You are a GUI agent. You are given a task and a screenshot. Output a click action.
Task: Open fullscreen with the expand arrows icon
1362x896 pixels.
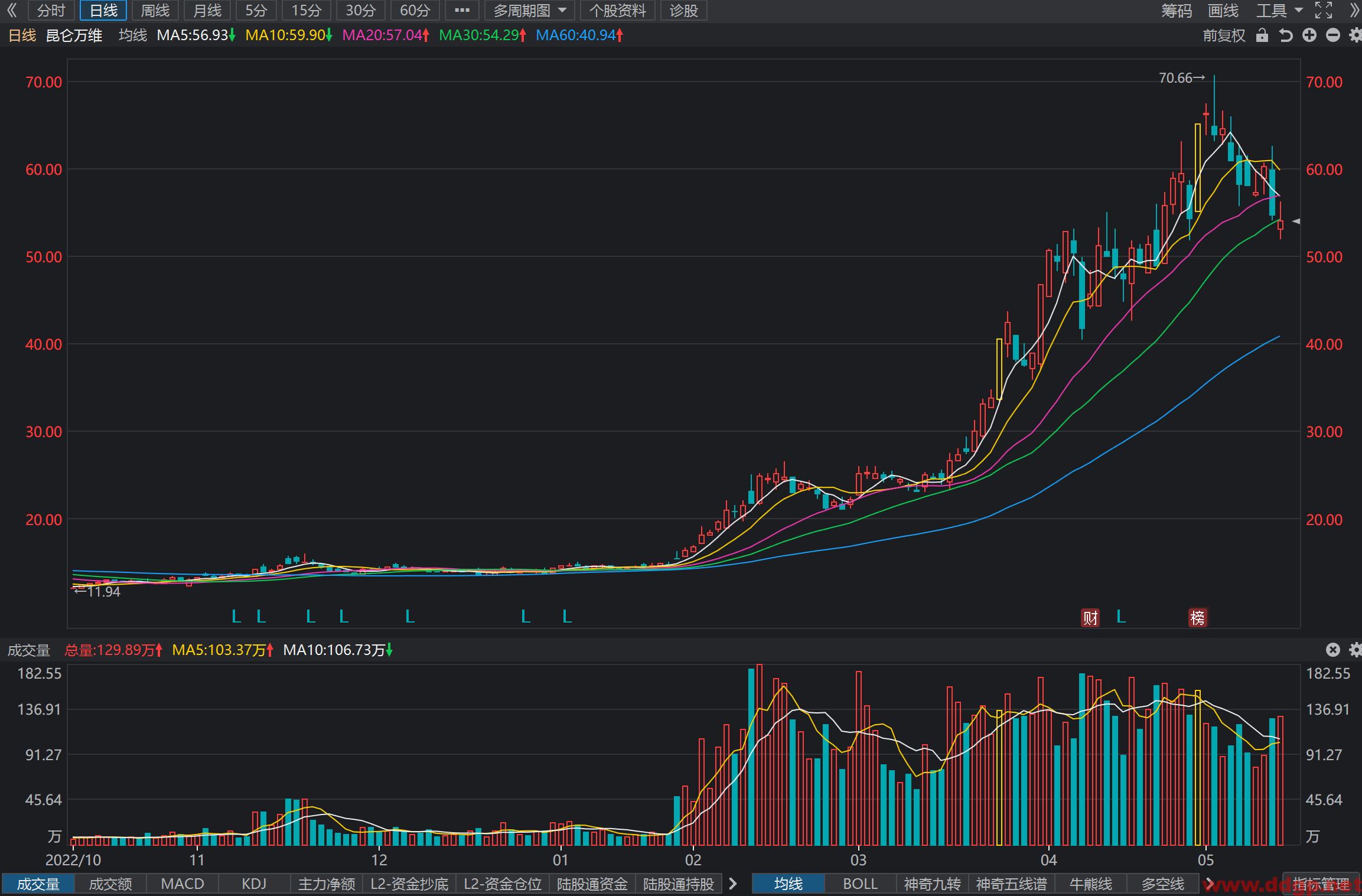(x=1324, y=10)
